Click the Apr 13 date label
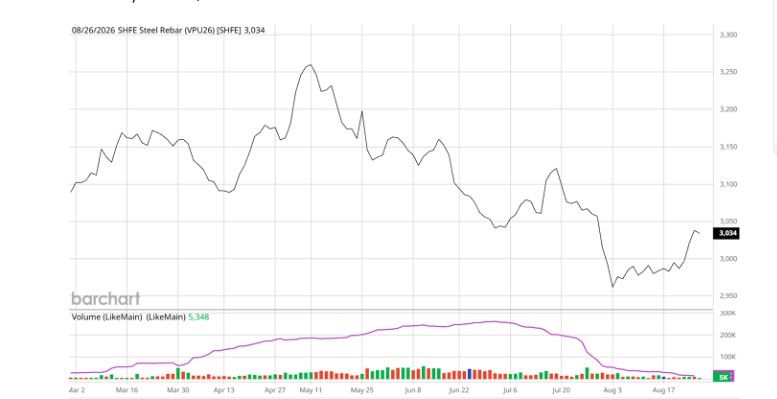The image size is (777, 399). pyautogui.click(x=223, y=390)
